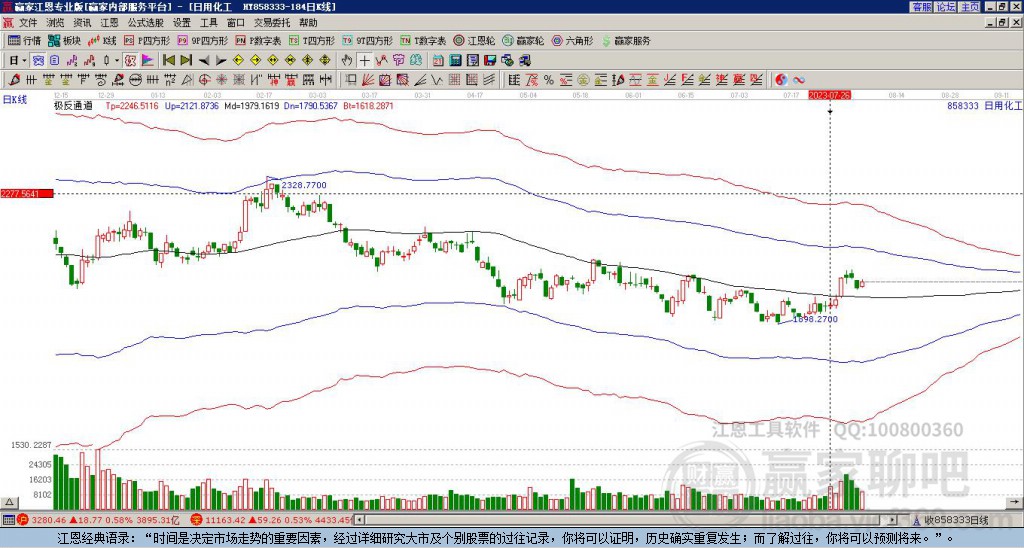Open 赢家服务 with the dollar icon

coord(626,40)
